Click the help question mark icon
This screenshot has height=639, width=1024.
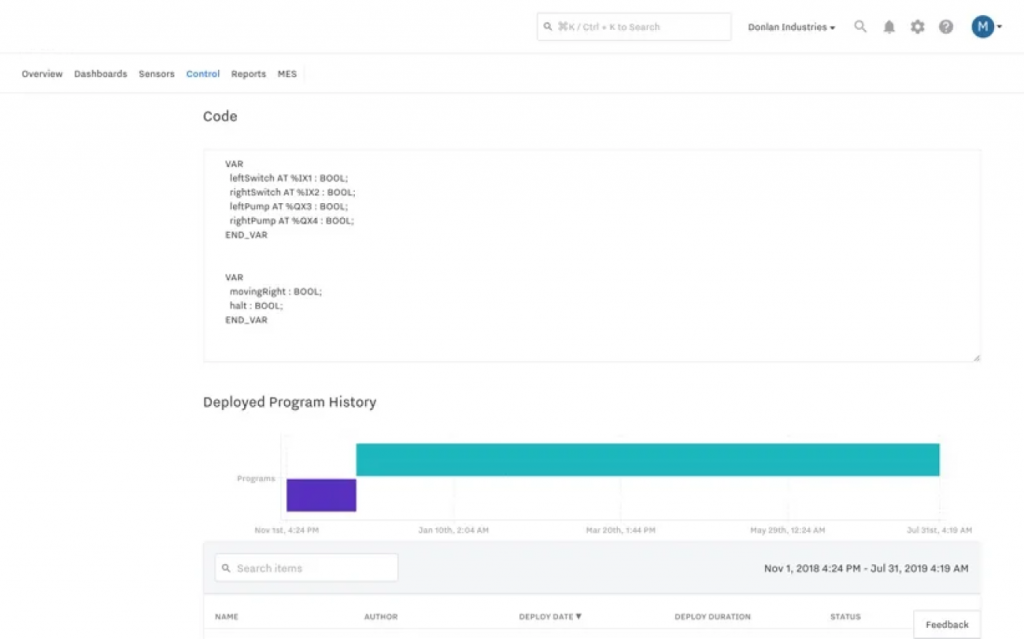[x=945, y=26]
